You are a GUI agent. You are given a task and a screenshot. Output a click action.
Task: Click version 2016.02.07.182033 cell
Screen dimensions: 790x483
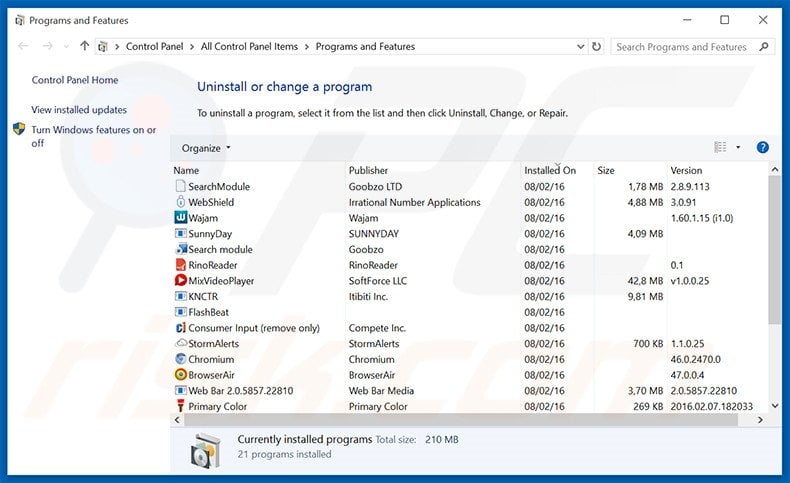(x=711, y=406)
